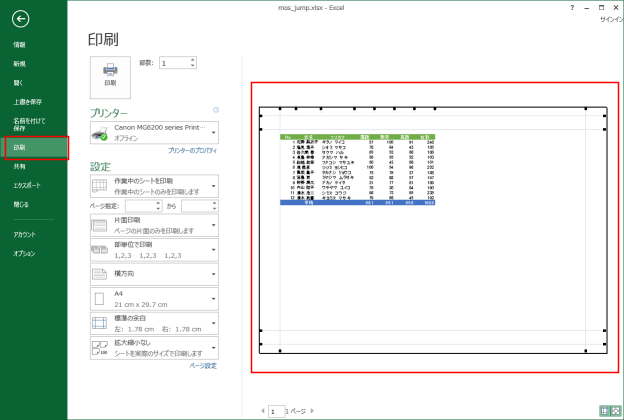Increase copies count with up arrow

click(193, 60)
